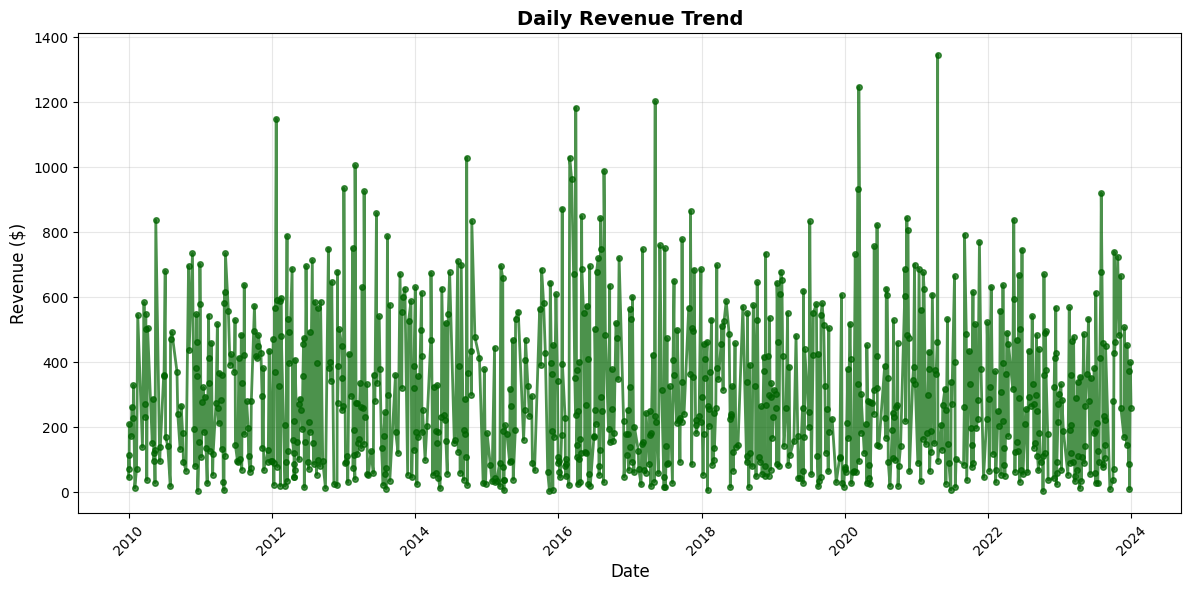This screenshot has width=1191, height=591.
Task: Select the Date axis label
Action: click(630, 571)
